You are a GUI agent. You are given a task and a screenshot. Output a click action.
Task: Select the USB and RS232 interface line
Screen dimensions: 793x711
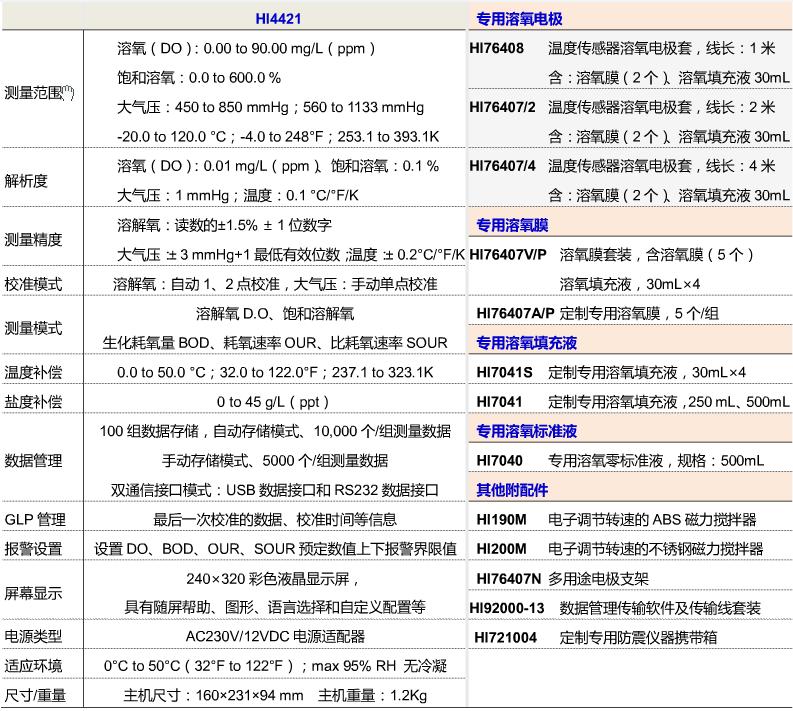tap(275, 490)
